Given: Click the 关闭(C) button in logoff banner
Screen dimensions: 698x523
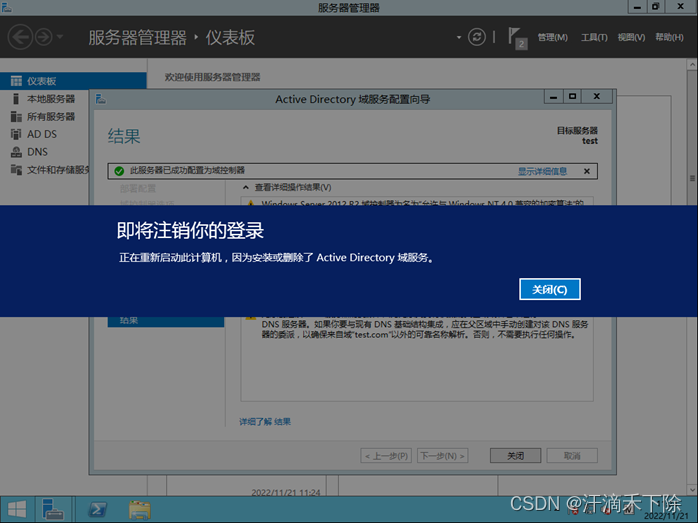Looking at the screenshot, I should point(550,289).
